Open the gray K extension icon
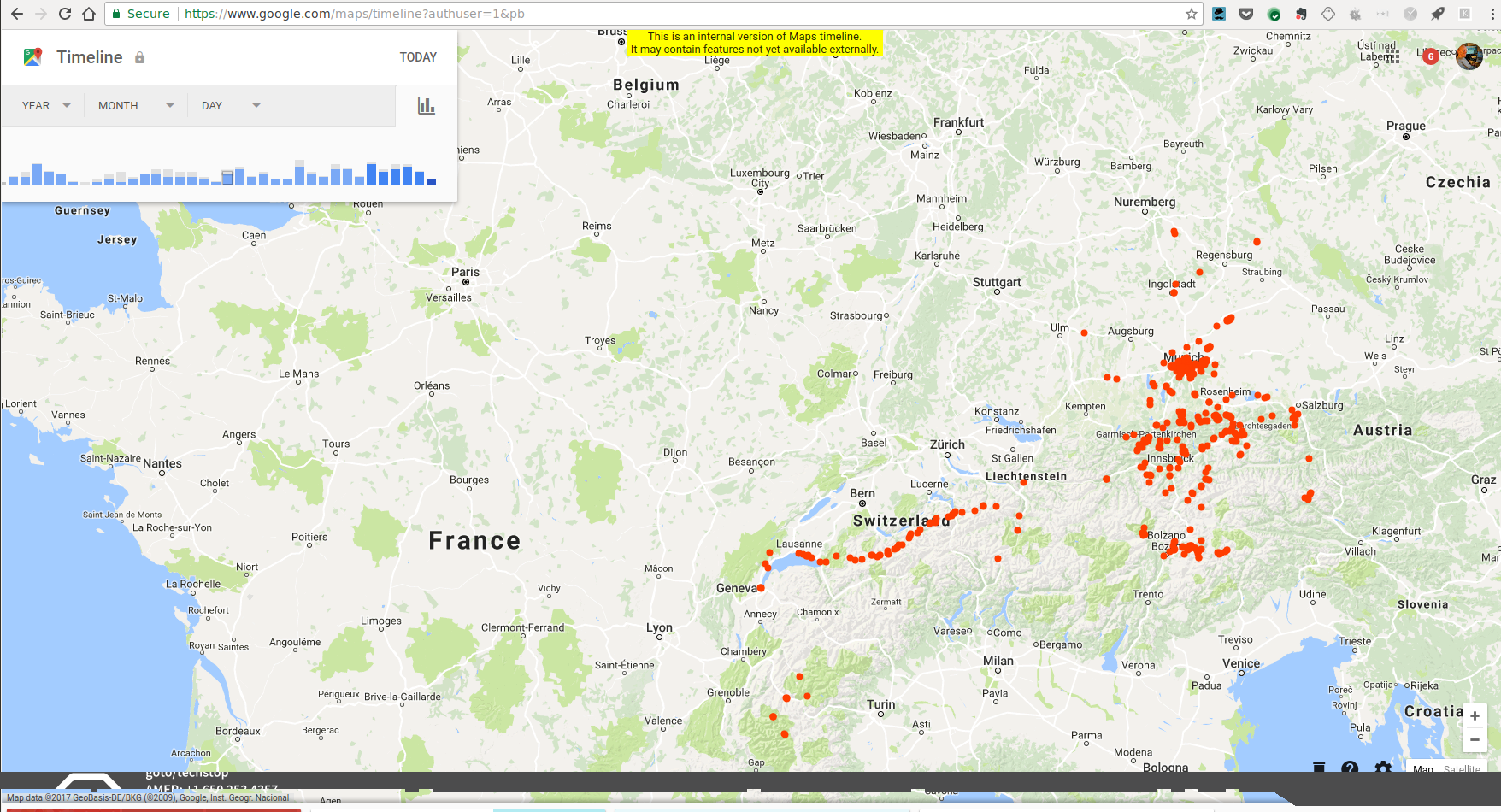1501x812 pixels. (x=1465, y=14)
